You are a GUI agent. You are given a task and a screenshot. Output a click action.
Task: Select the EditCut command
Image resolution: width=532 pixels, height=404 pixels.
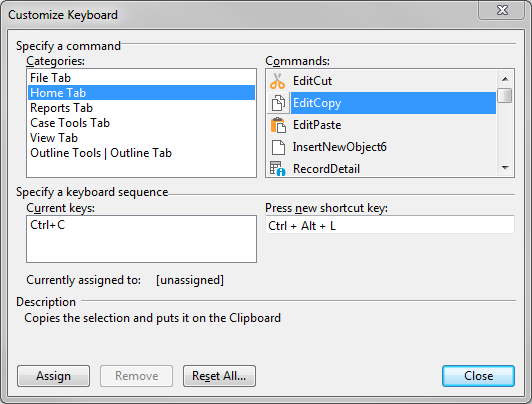click(x=382, y=81)
